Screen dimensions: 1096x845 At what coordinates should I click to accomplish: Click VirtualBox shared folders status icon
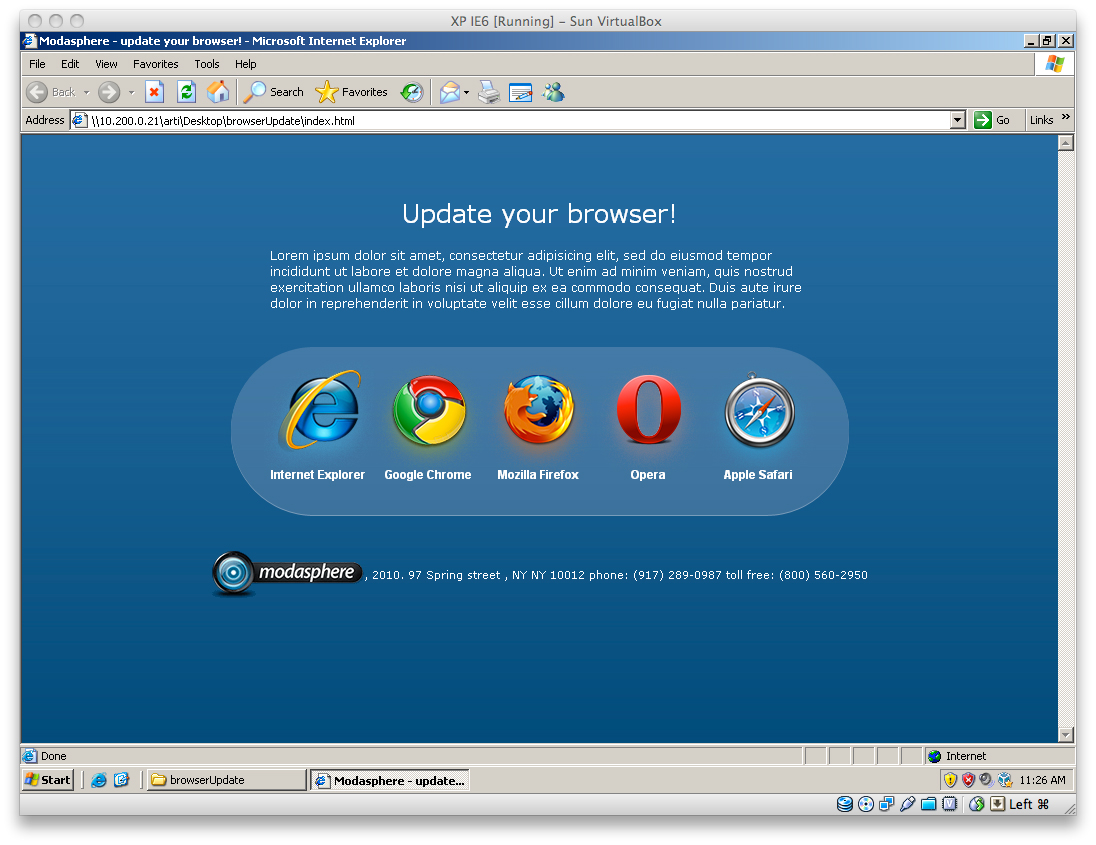928,804
